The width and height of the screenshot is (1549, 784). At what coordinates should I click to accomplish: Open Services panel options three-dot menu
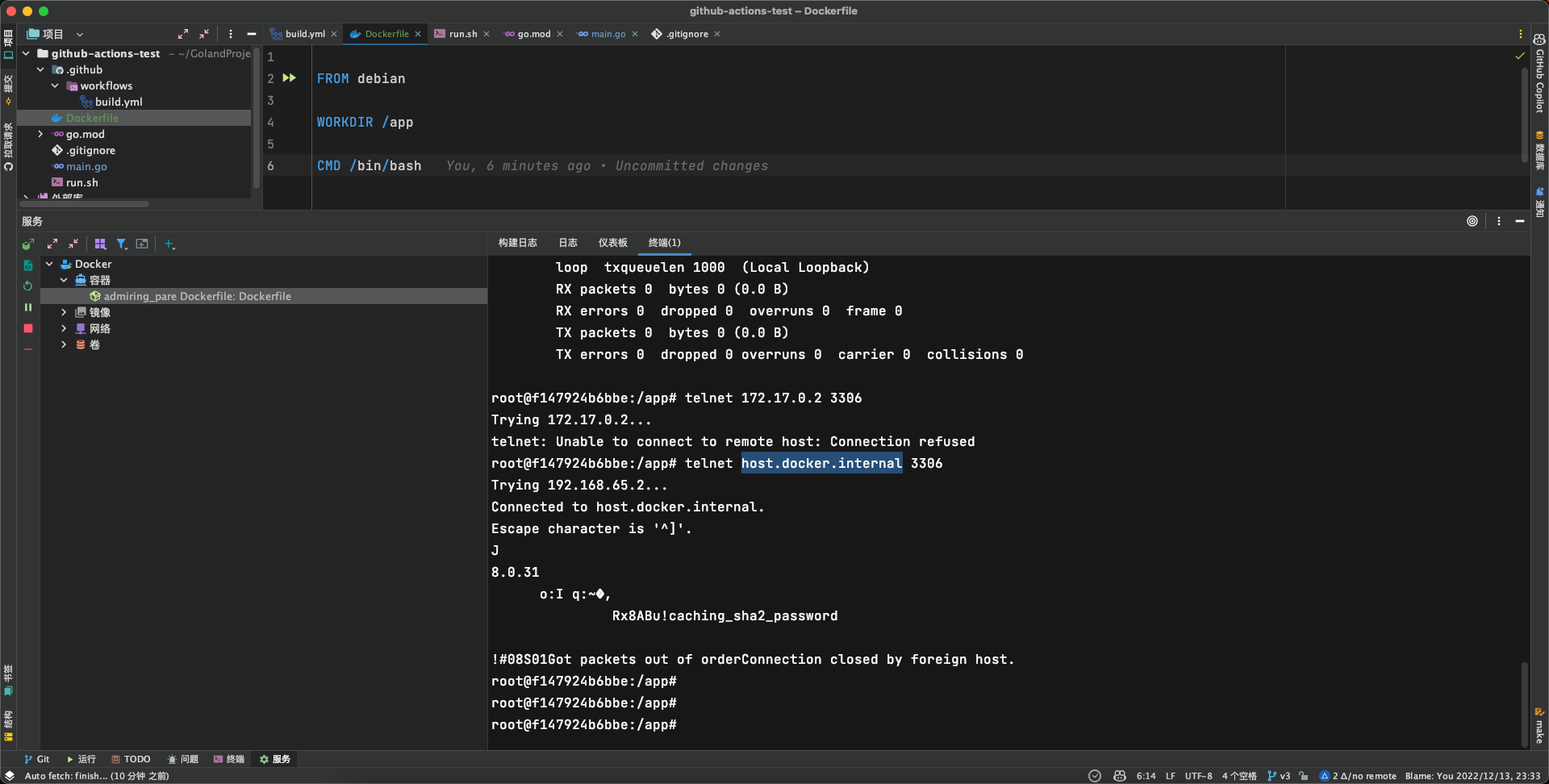[1499, 221]
